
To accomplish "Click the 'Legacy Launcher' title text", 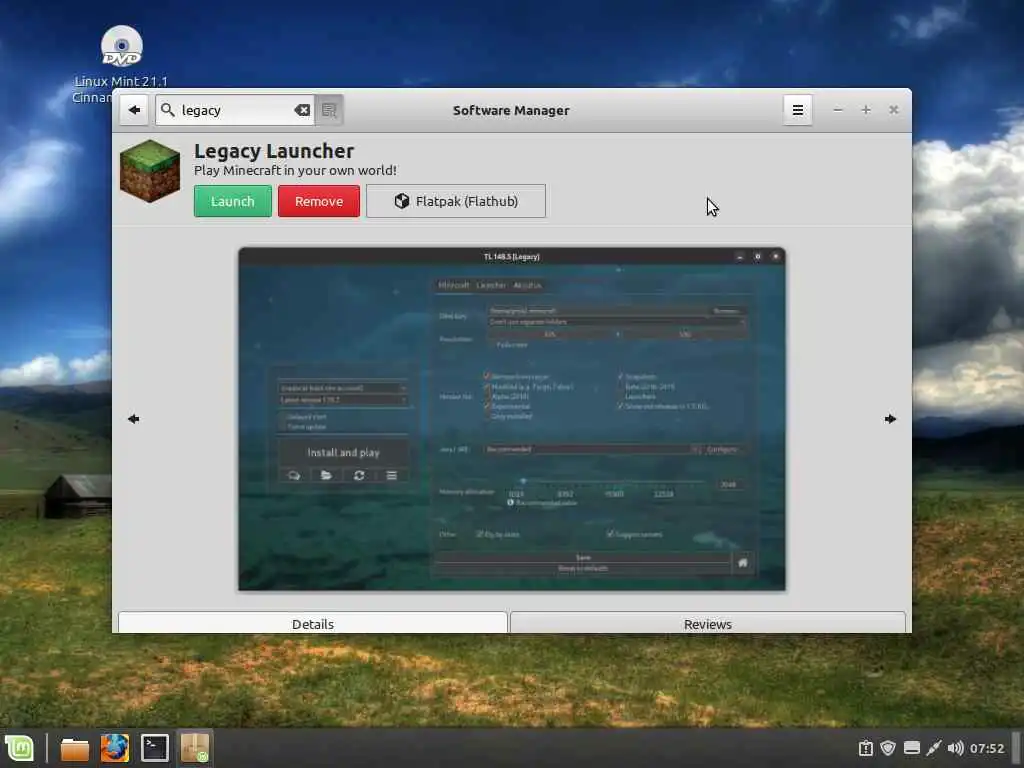I will point(274,151).
